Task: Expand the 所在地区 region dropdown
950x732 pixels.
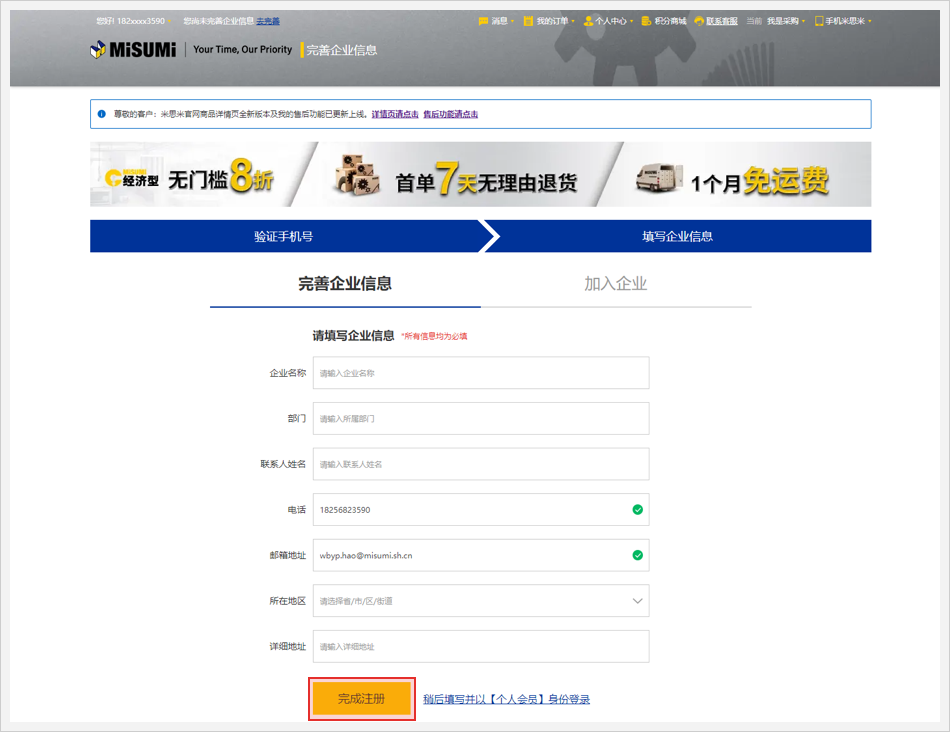Action: pyautogui.click(x=637, y=601)
